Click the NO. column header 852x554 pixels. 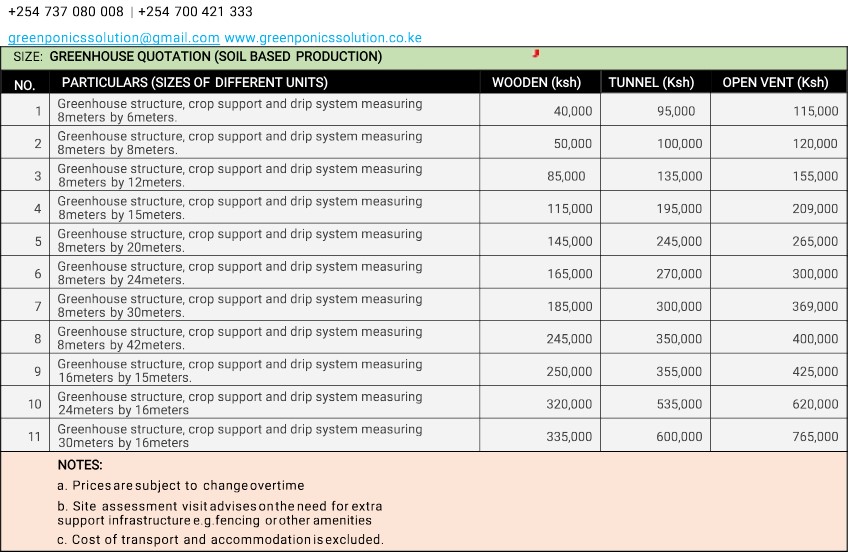click(25, 84)
